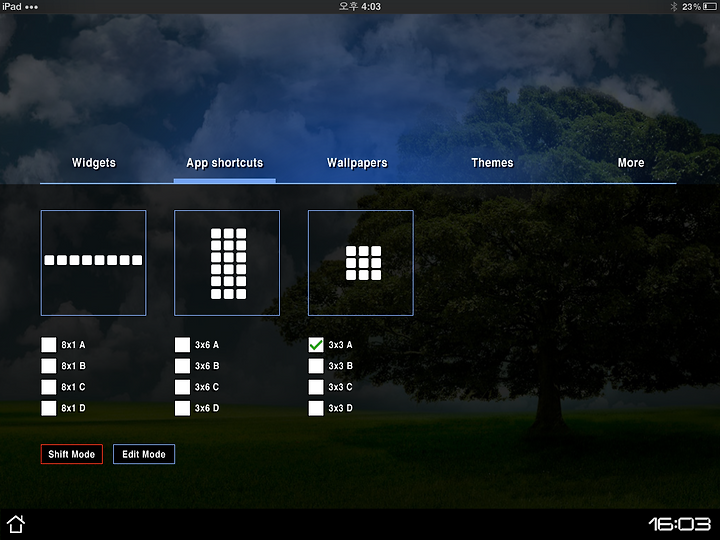Enable the 3x3 C checkbox
The image size is (720, 540).
(316, 387)
